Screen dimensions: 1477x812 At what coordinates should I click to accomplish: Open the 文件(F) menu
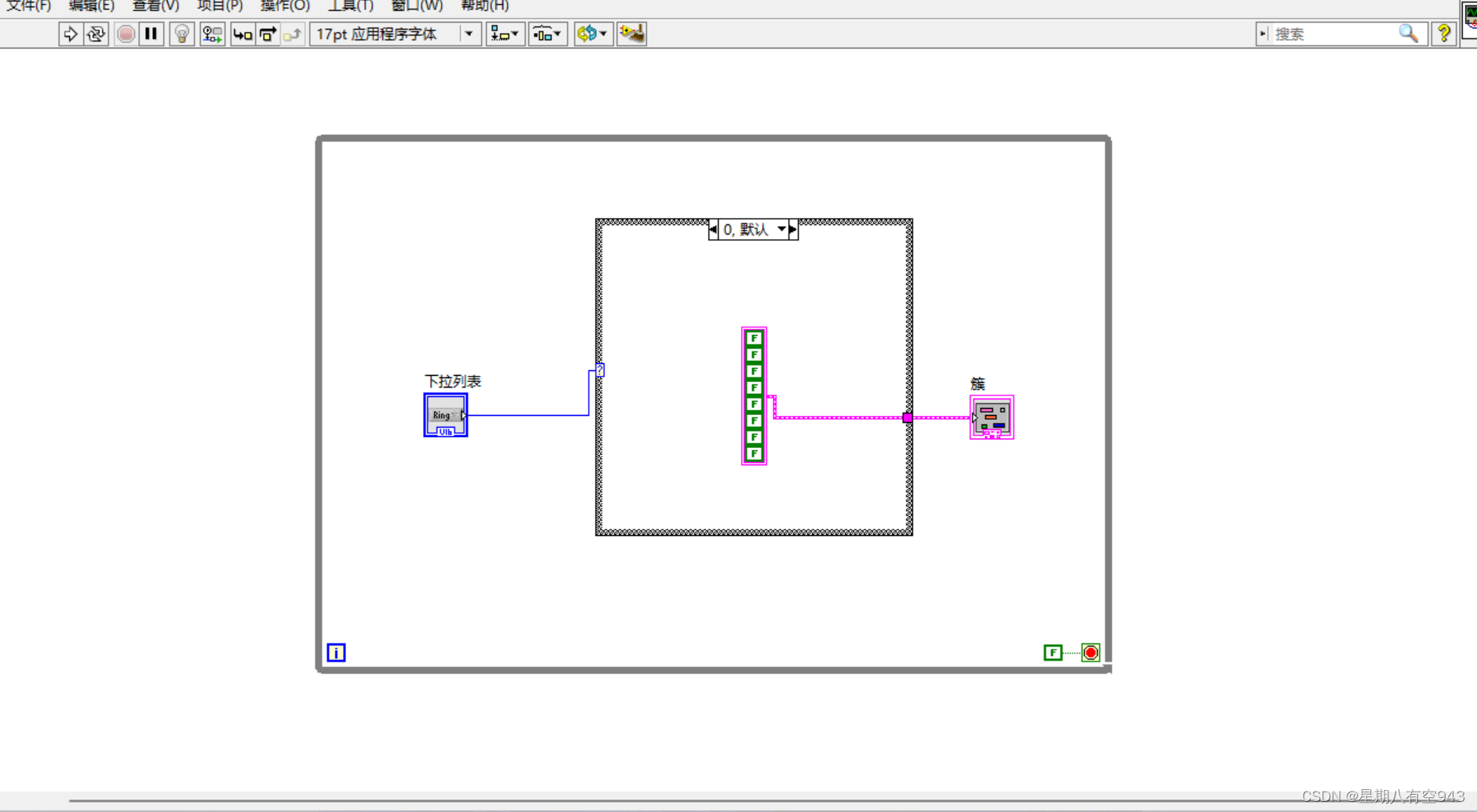click(x=28, y=6)
